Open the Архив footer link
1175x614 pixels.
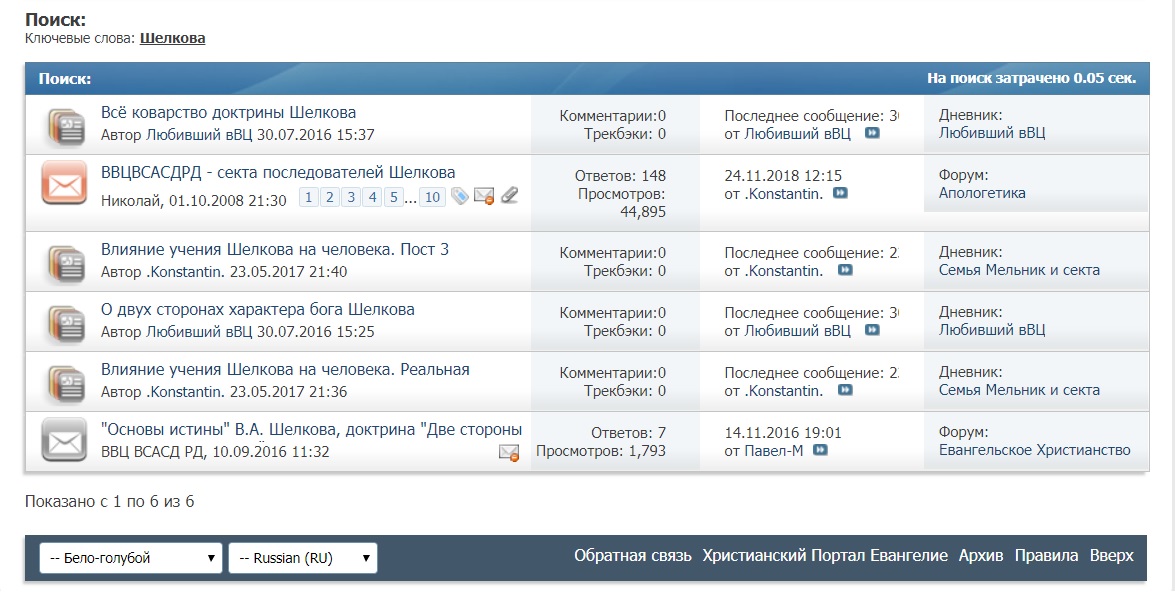pyautogui.click(x=980, y=556)
